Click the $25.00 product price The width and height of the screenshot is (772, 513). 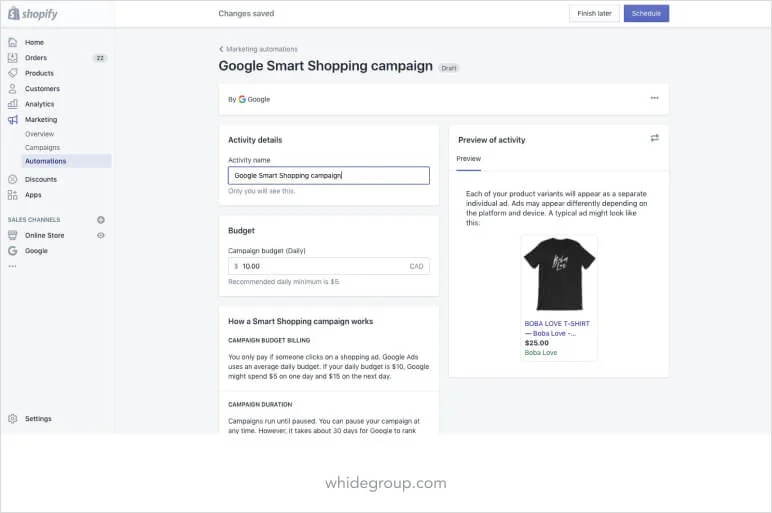click(x=536, y=343)
